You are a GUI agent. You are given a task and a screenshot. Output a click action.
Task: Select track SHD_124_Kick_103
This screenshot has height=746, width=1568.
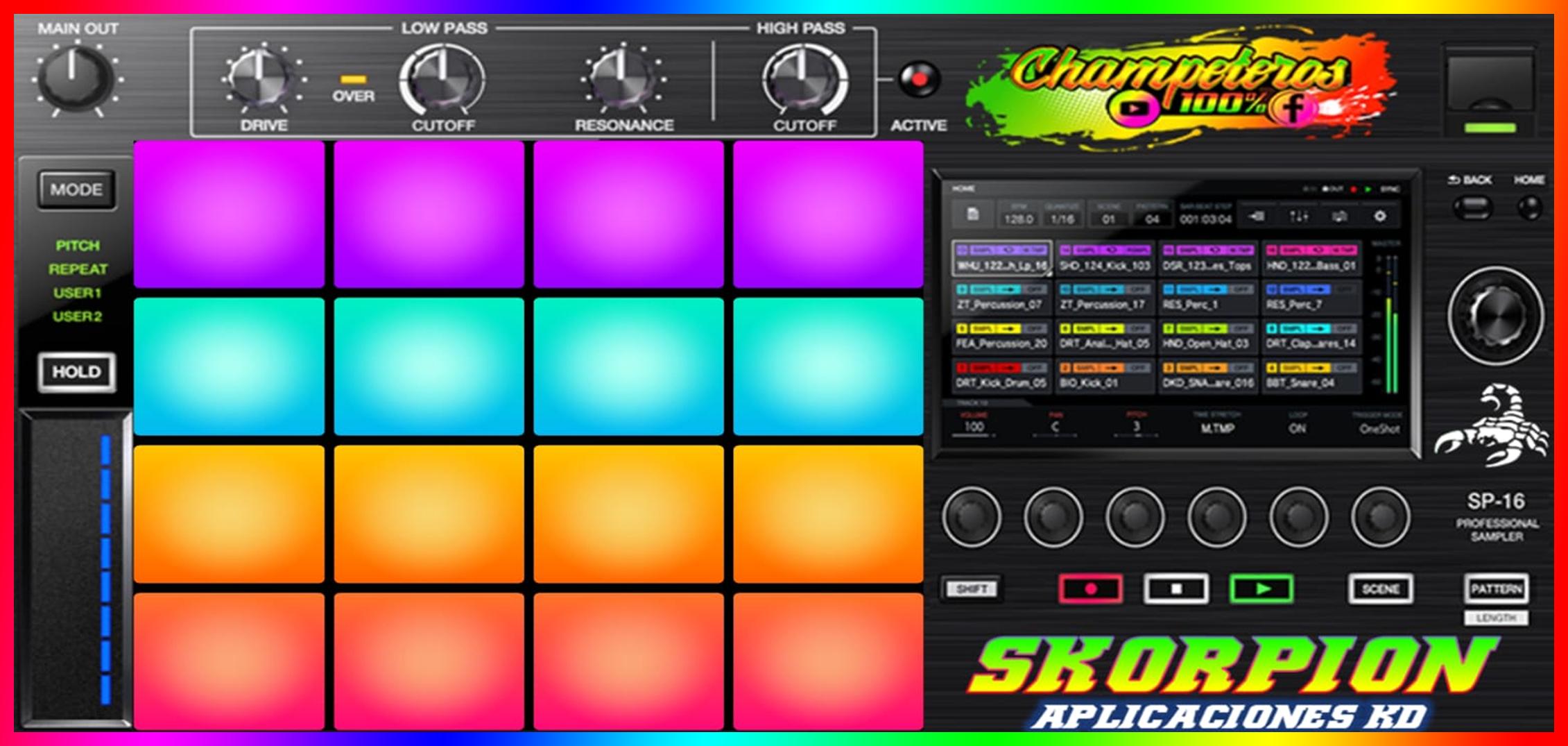[1105, 258]
